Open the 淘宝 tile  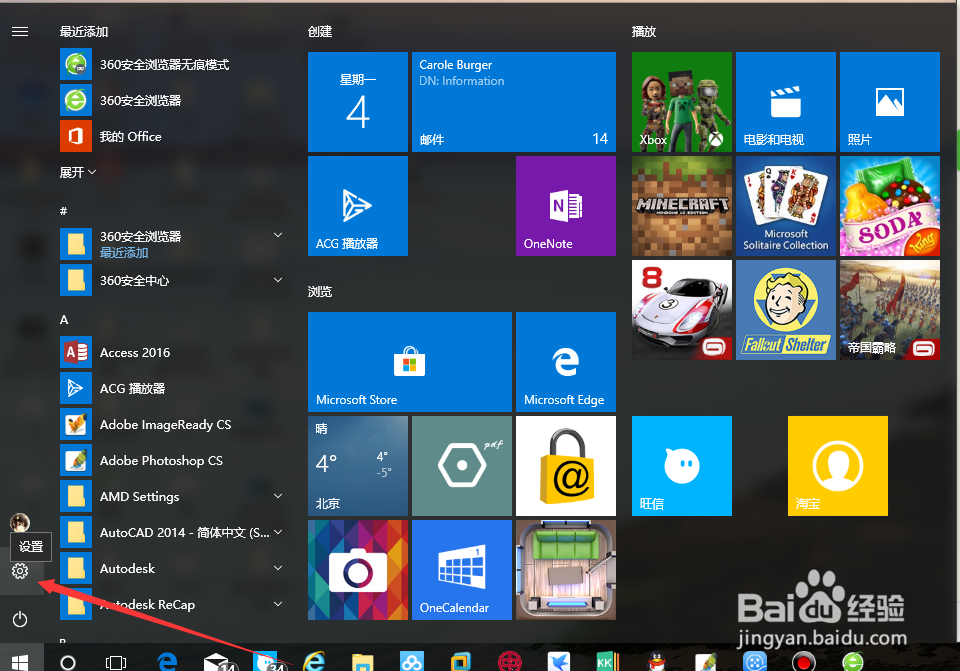coord(838,466)
